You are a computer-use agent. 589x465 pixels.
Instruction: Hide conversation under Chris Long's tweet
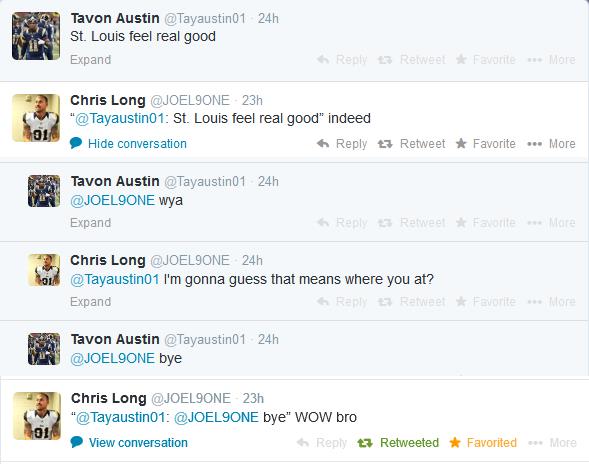point(137,143)
